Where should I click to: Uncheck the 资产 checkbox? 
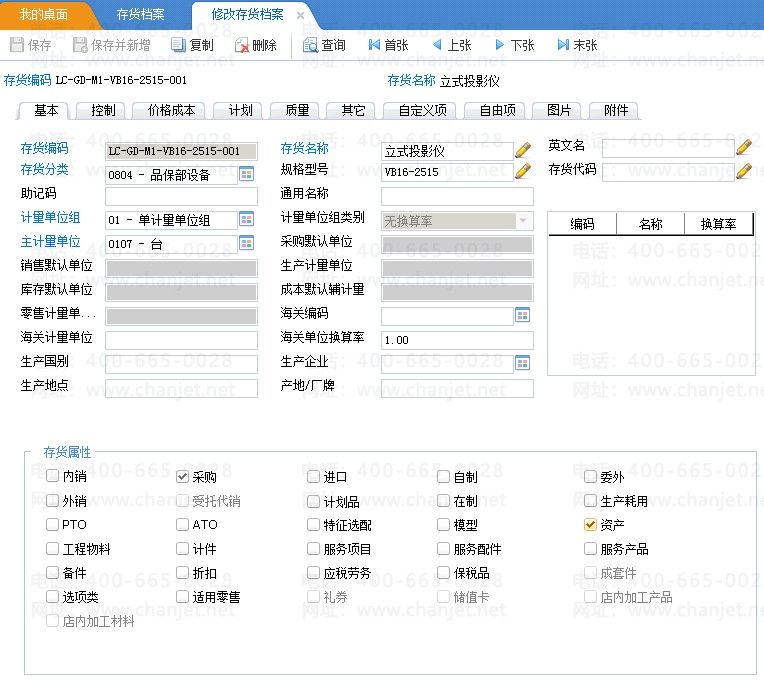(x=591, y=525)
